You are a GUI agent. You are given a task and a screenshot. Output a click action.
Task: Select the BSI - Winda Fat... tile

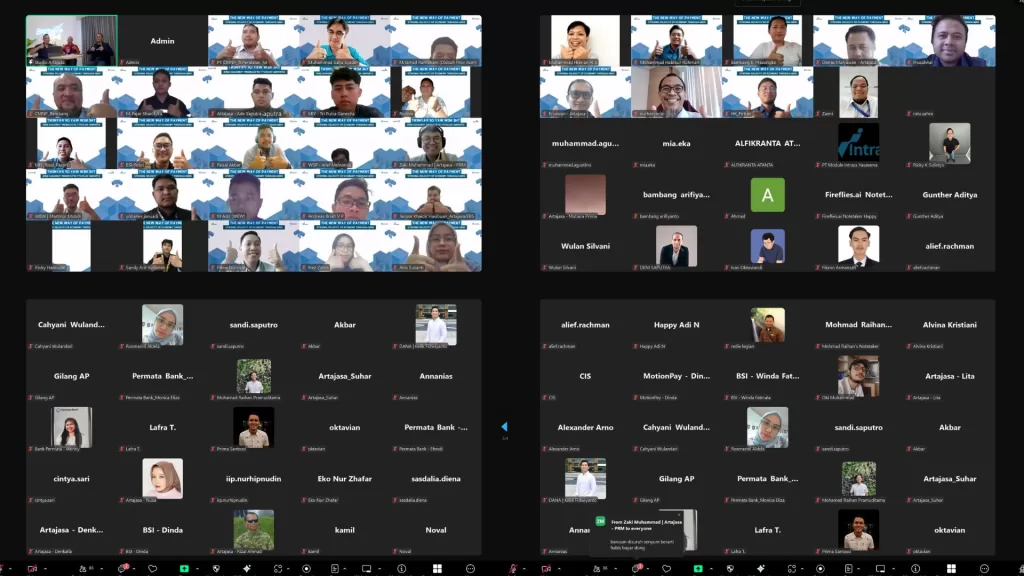pos(767,376)
